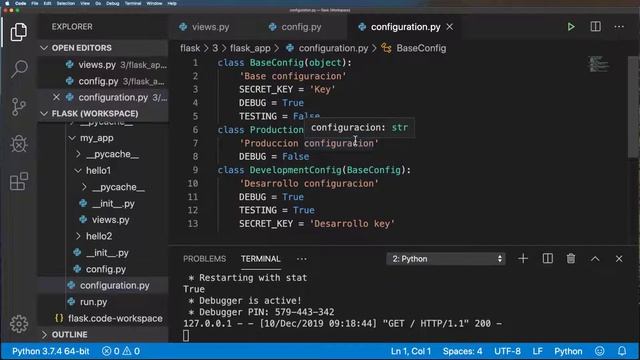Click the editor minimap preview
Viewport: 640px width, 360px height.
click(598, 64)
